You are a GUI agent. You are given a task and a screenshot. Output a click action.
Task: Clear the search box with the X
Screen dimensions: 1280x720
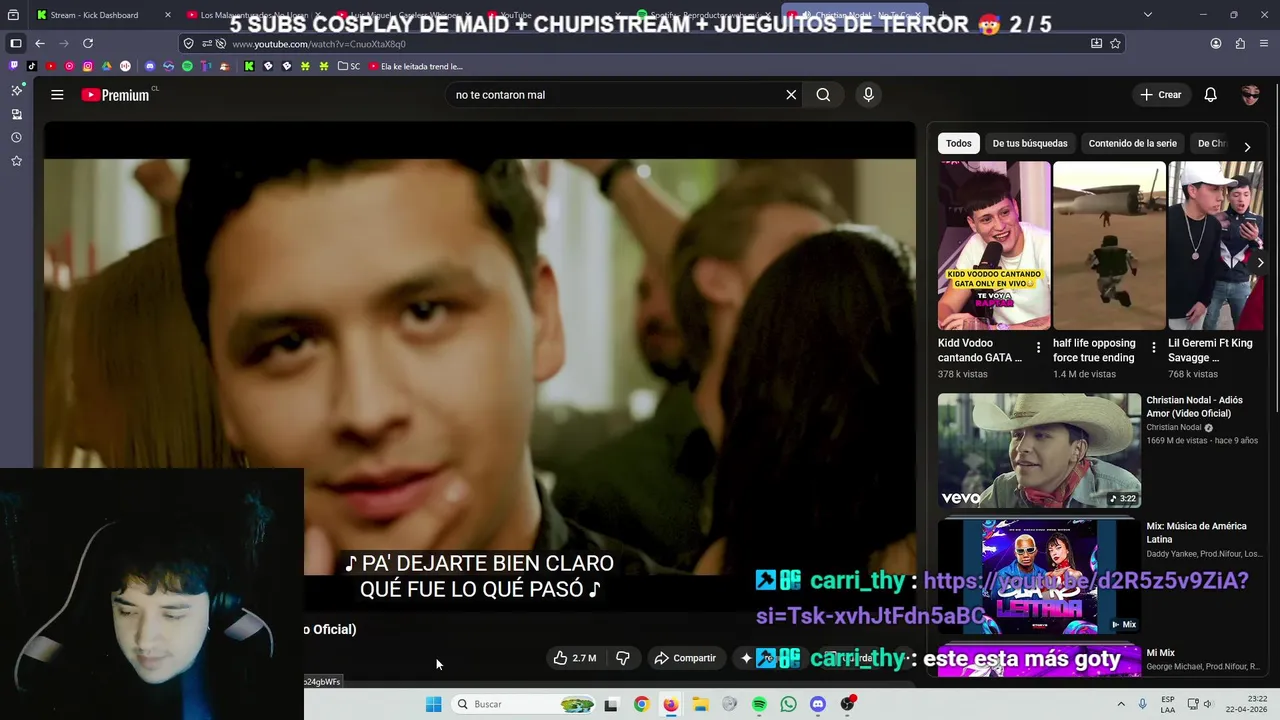[791, 95]
